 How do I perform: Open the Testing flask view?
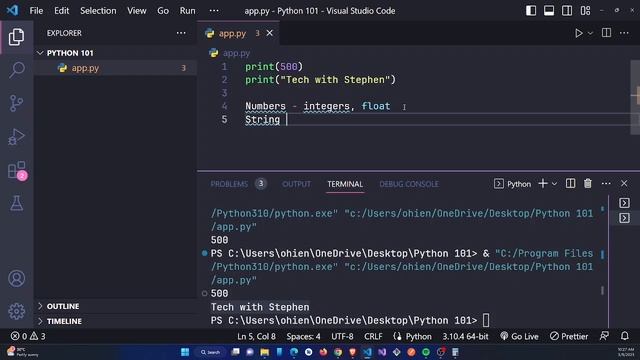point(16,203)
